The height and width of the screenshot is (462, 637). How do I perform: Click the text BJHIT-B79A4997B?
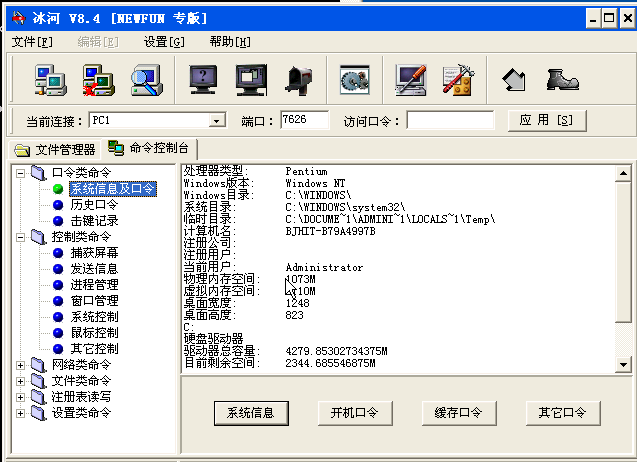point(330,232)
